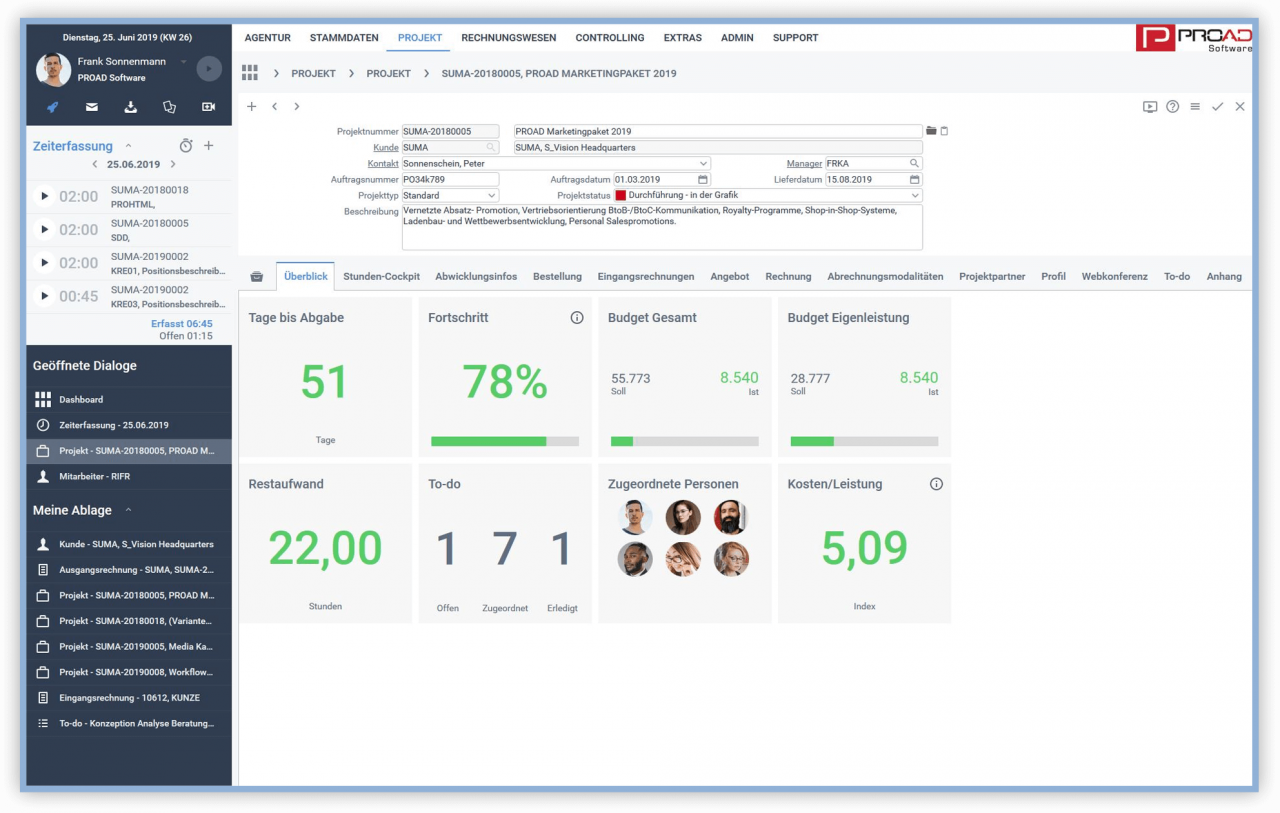Viewport: 1280px width, 813px height.
Task: Play the 00:45 SUMA-20190002 KRE03 entry
Action: [x=43, y=295]
